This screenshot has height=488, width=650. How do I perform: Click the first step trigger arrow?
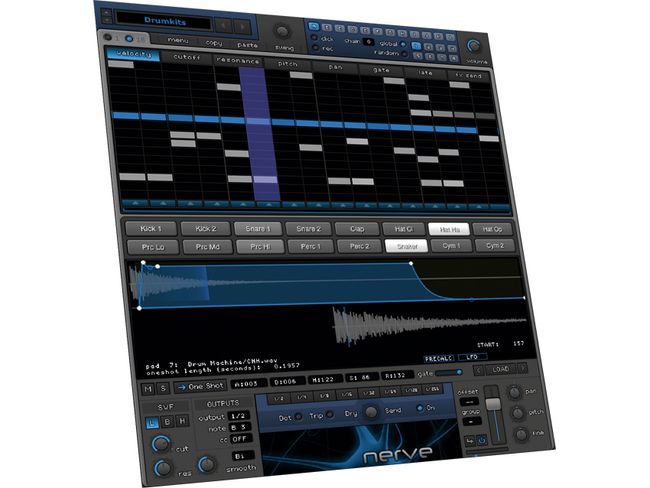click(136, 203)
